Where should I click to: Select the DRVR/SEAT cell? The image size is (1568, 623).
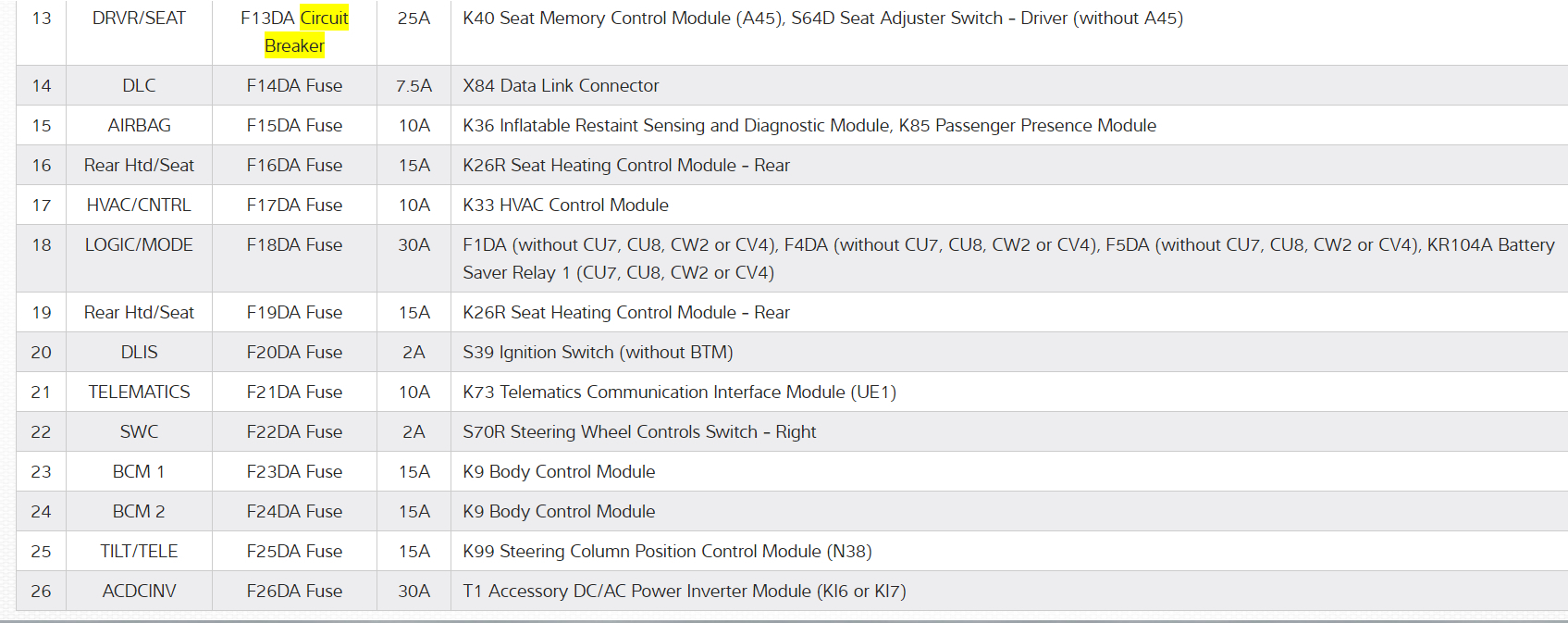click(x=139, y=19)
